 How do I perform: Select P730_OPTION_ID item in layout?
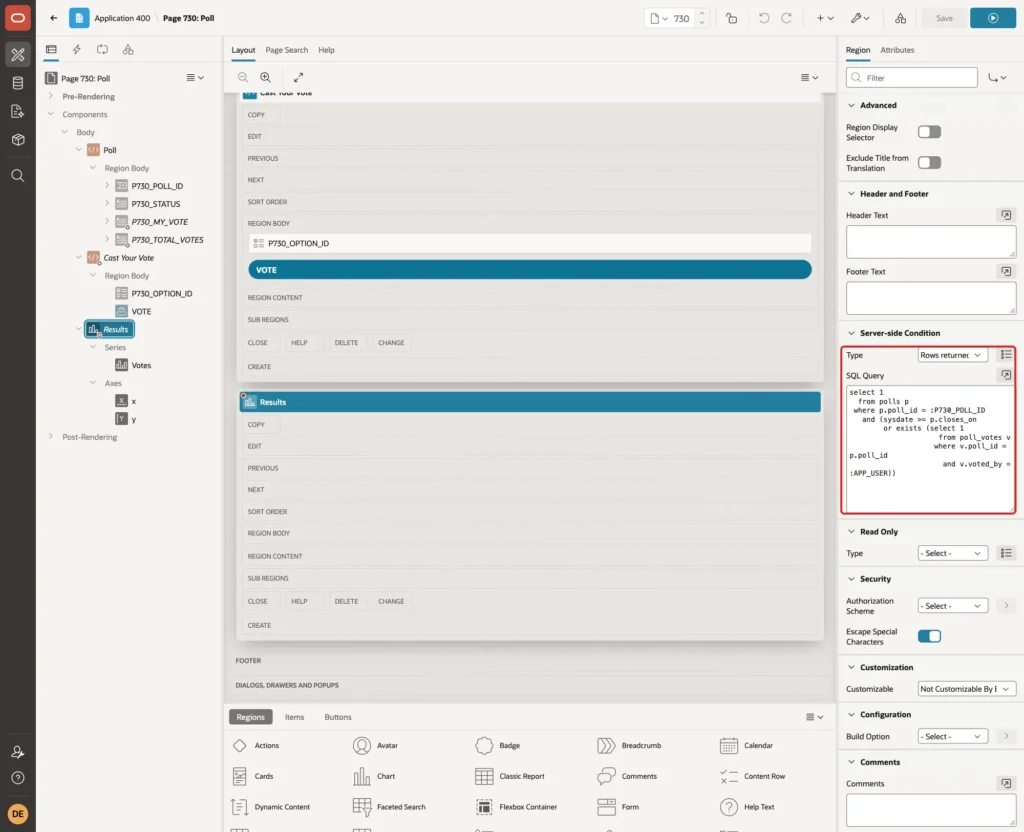pyautogui.click(x=530, y=243)
